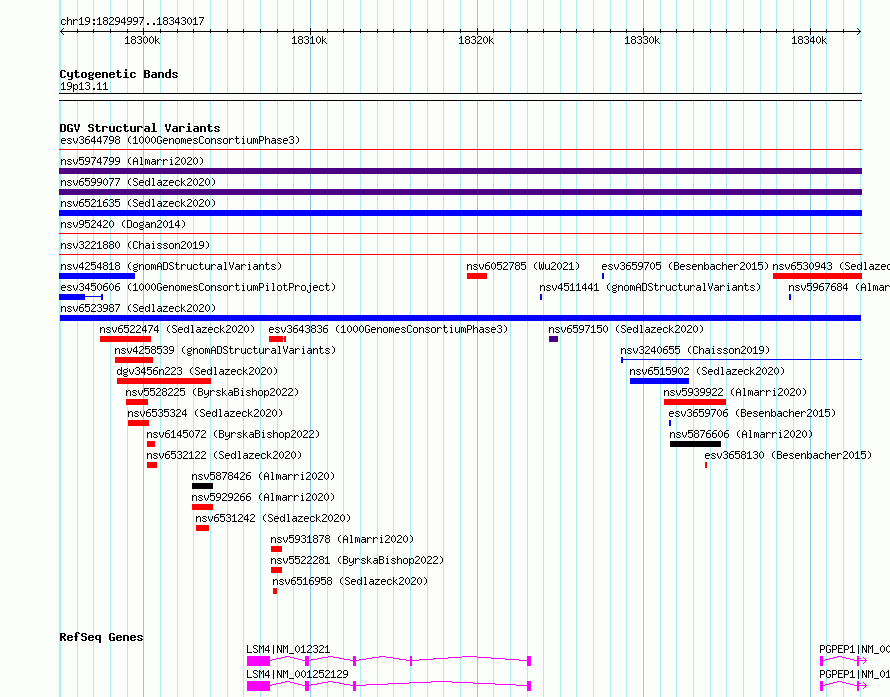The width and height of the screenshot is (890, 697).
Task: Select the esv3659705 (Besenbacher2015) label
Action: coord(685,266)
